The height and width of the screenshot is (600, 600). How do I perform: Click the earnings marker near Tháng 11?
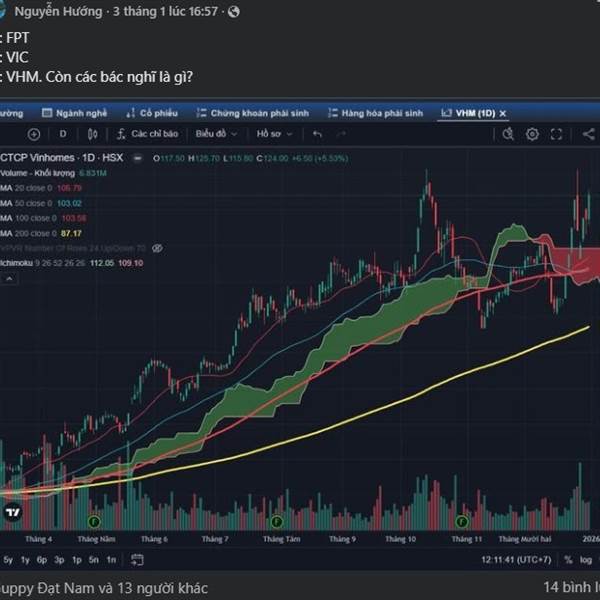(x=462, y=521)
